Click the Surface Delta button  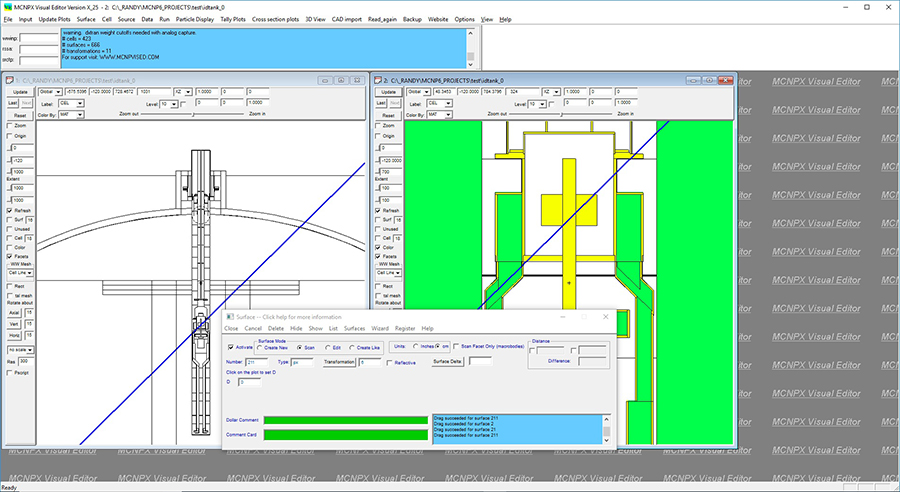pos(447,361)
